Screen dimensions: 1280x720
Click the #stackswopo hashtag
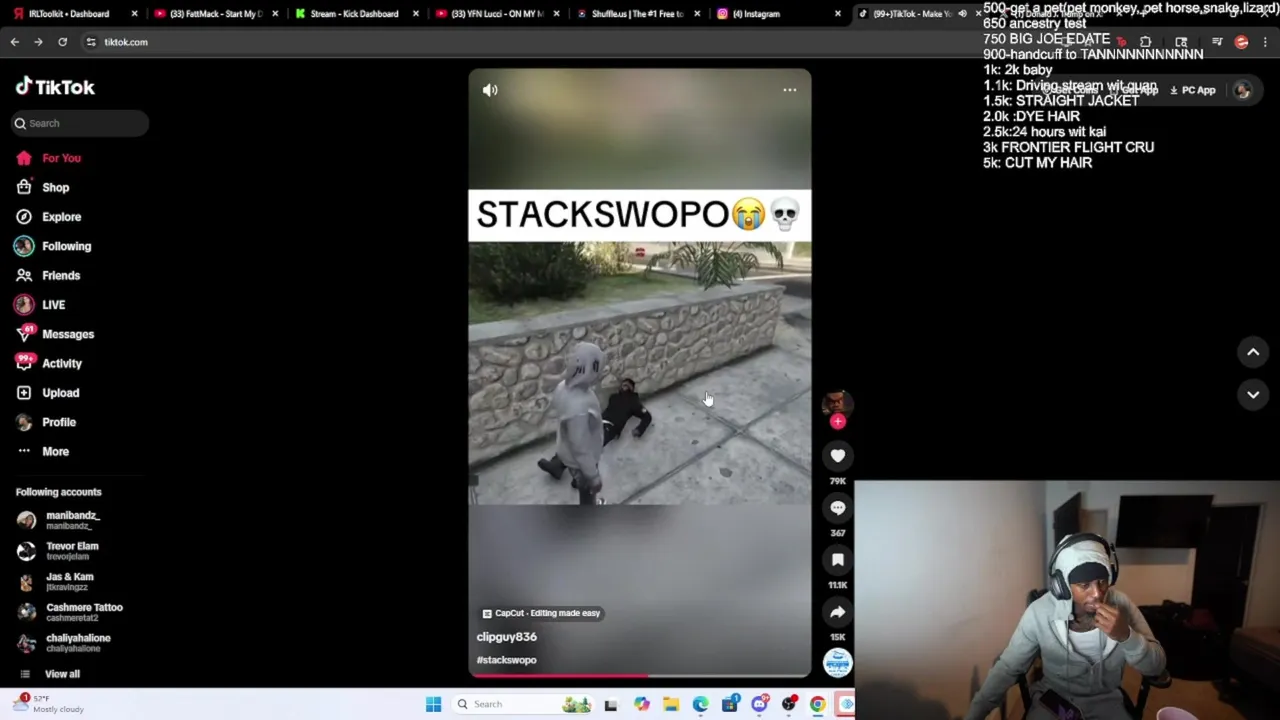coord(507,660)
